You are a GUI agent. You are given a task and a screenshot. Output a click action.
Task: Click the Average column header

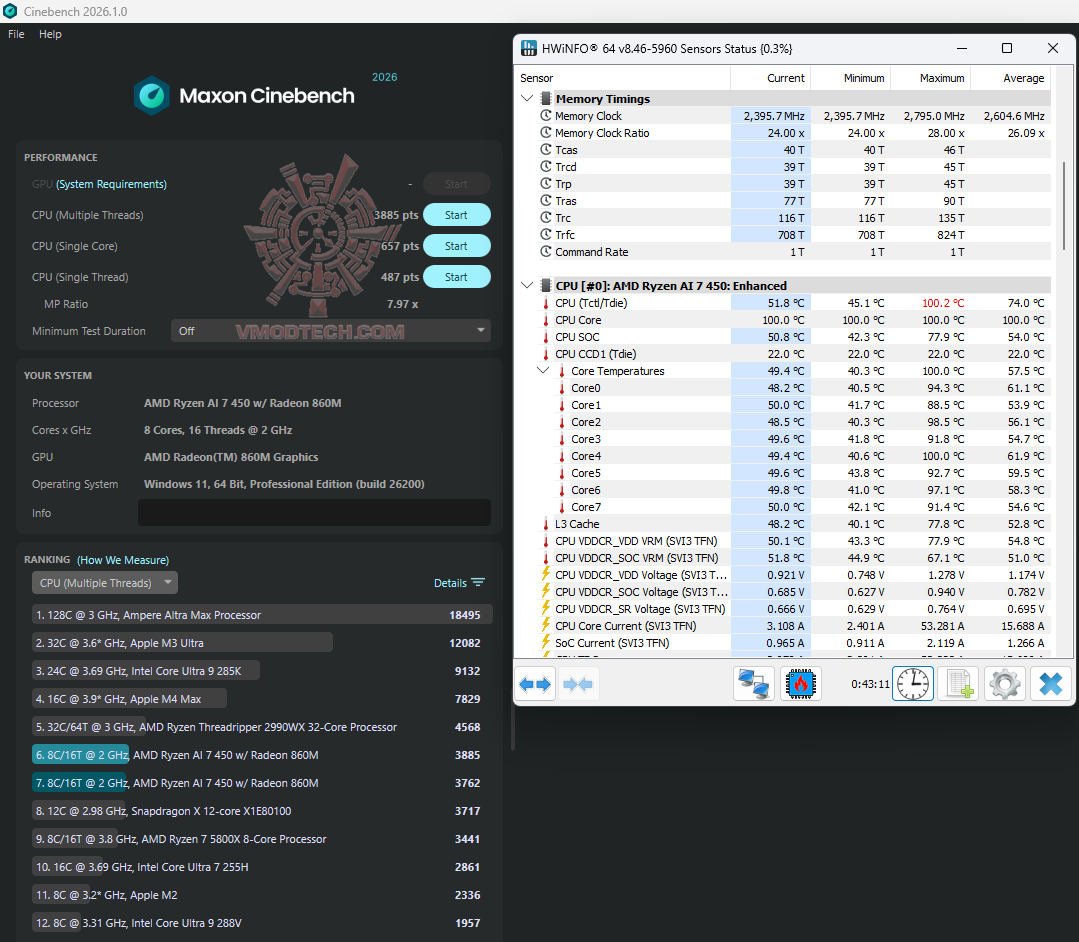[1011, 78]
